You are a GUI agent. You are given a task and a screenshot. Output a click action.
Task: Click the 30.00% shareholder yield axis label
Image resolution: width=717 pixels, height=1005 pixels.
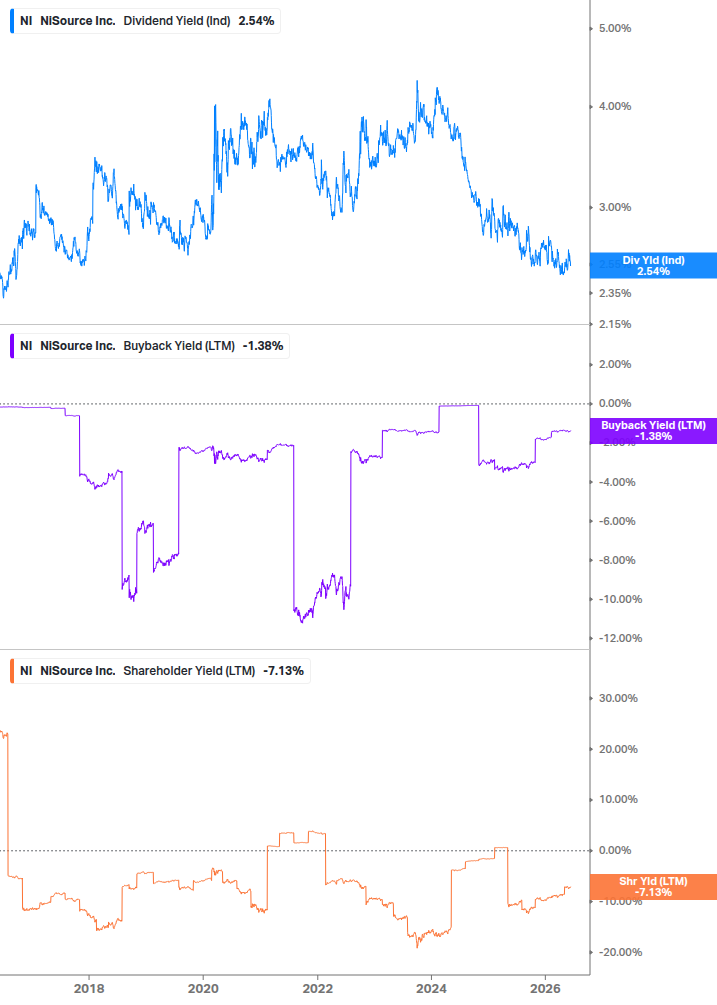tap(618, 698)
